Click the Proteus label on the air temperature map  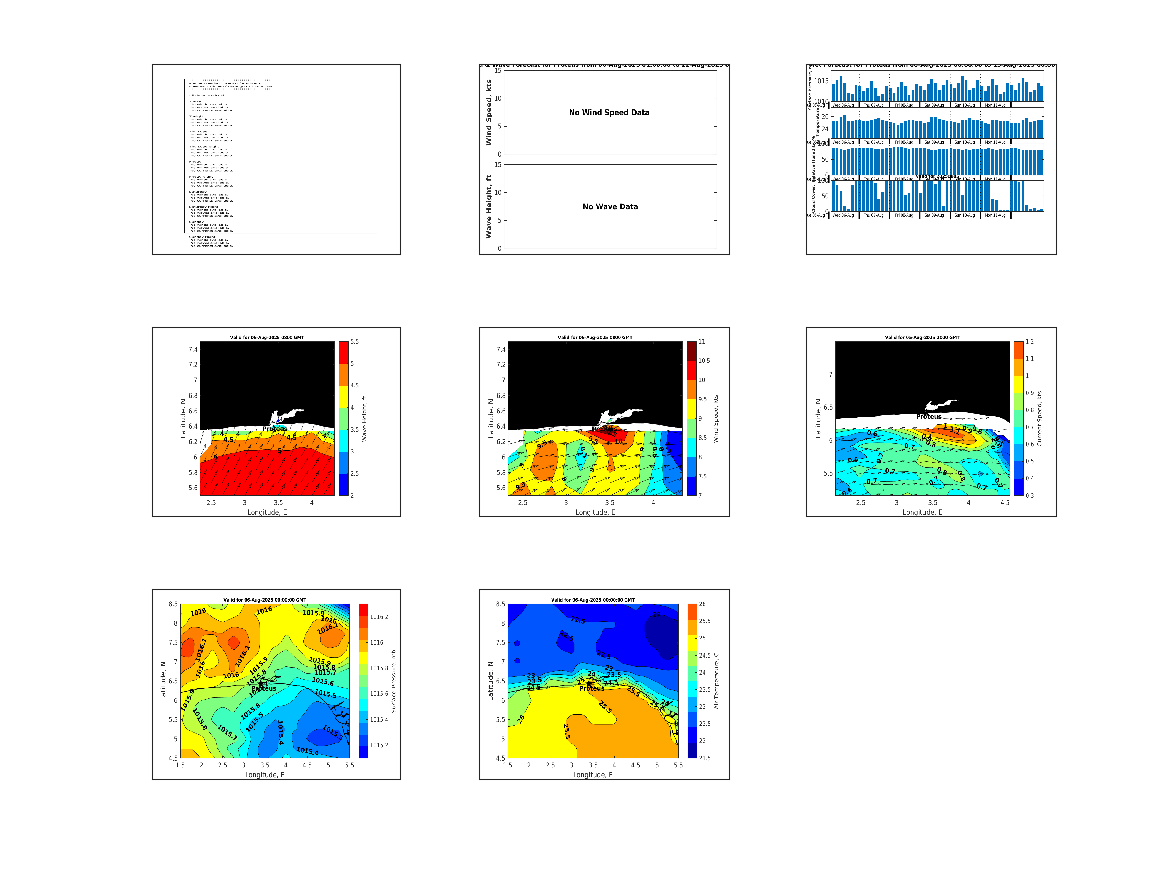coord(592,688)
